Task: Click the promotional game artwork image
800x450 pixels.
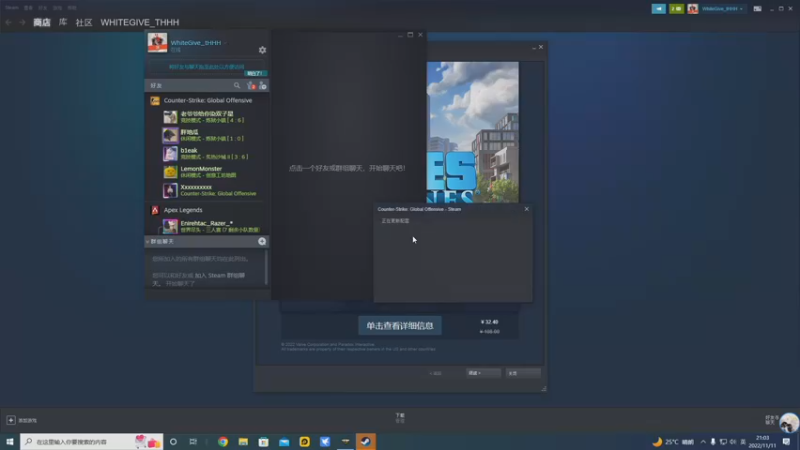Action: (x=472, y=132)
